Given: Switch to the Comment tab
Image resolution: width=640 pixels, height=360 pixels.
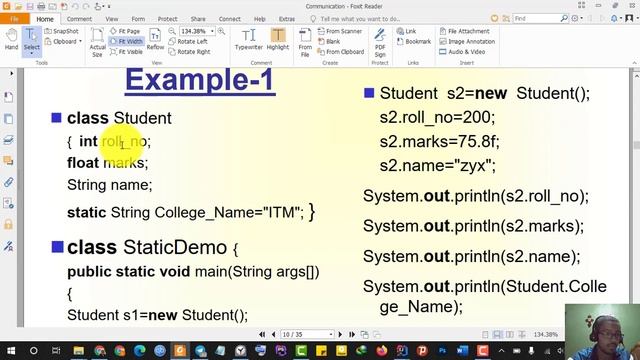Looking at the screenshot, I should pyautogui.click(x=79, y=19).
